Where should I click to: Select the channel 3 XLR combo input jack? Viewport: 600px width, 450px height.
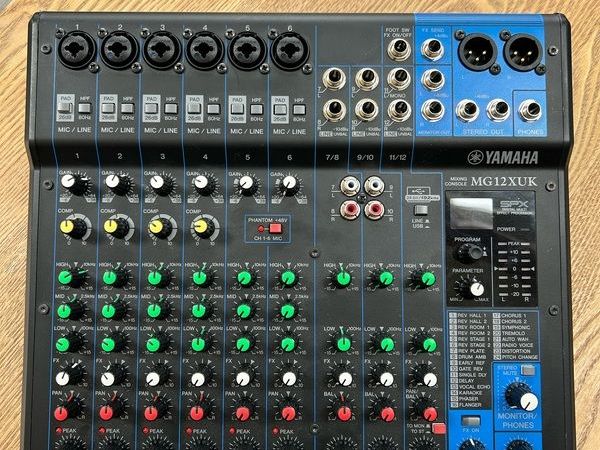162,50
